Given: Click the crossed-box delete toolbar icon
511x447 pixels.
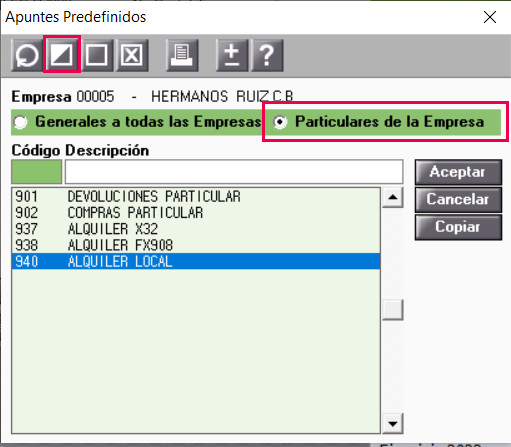Looking at the screenshot, I should [132, 55].
